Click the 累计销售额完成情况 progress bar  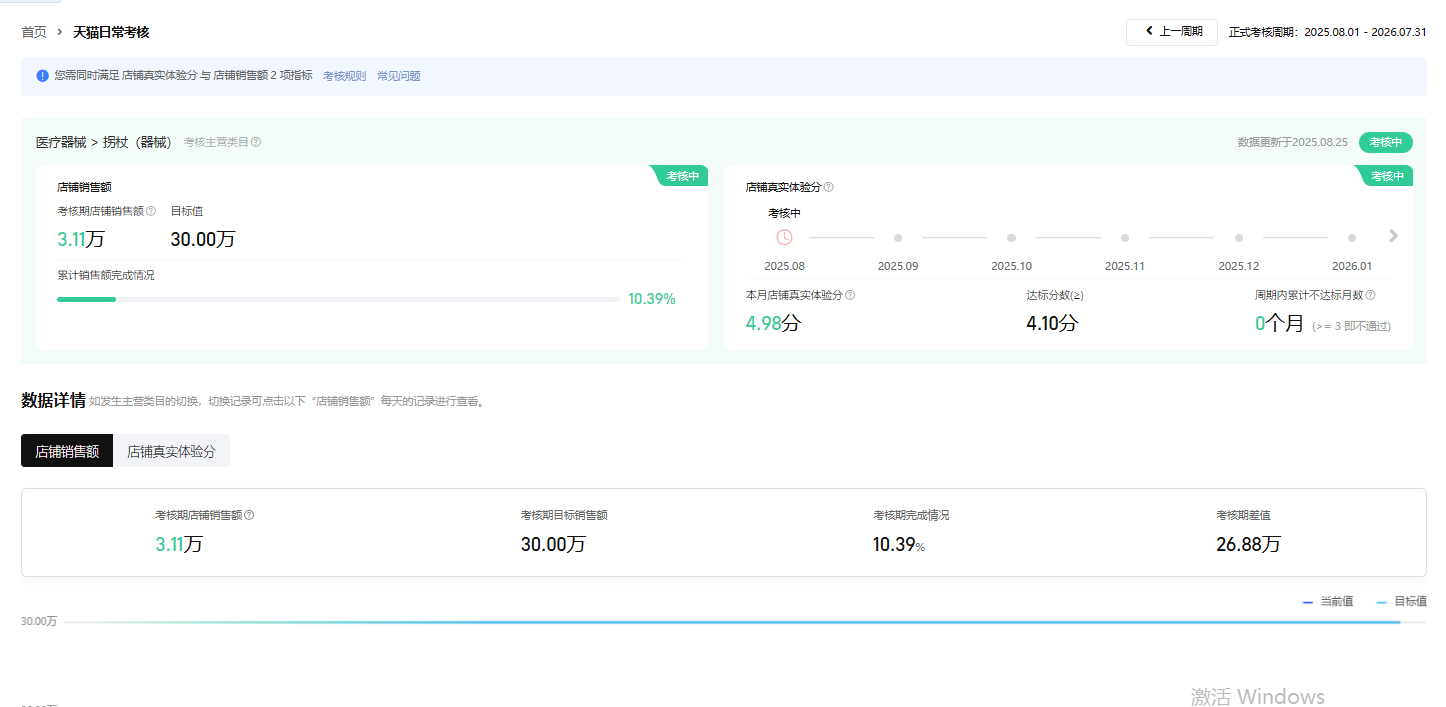pos(338,299)
